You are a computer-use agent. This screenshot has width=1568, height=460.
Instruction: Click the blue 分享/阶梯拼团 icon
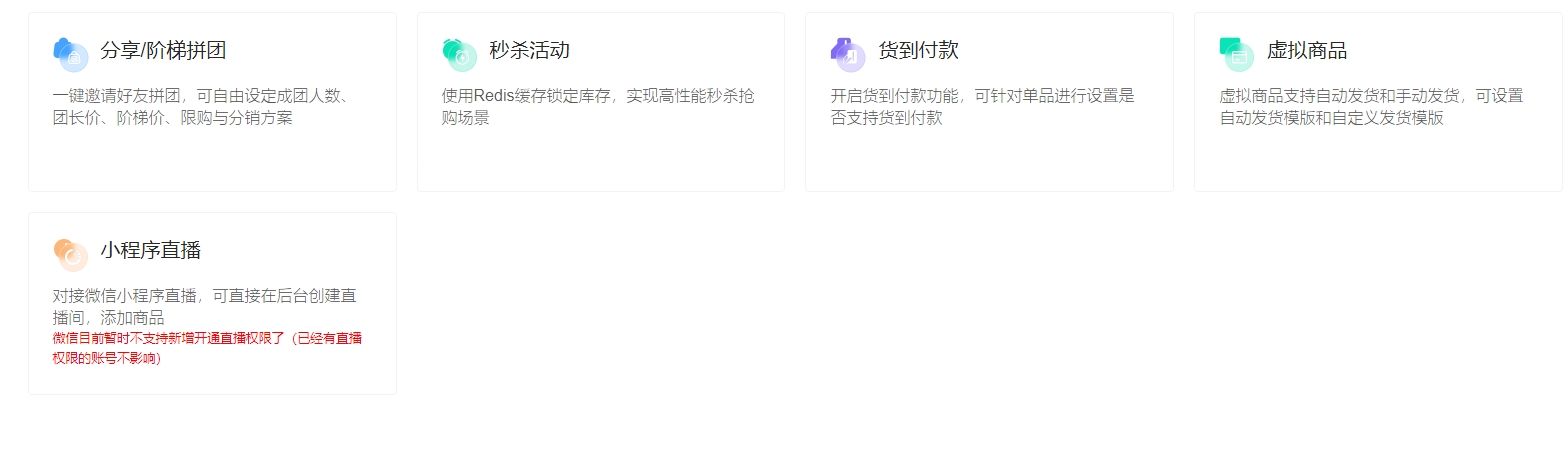click(71, 54)
